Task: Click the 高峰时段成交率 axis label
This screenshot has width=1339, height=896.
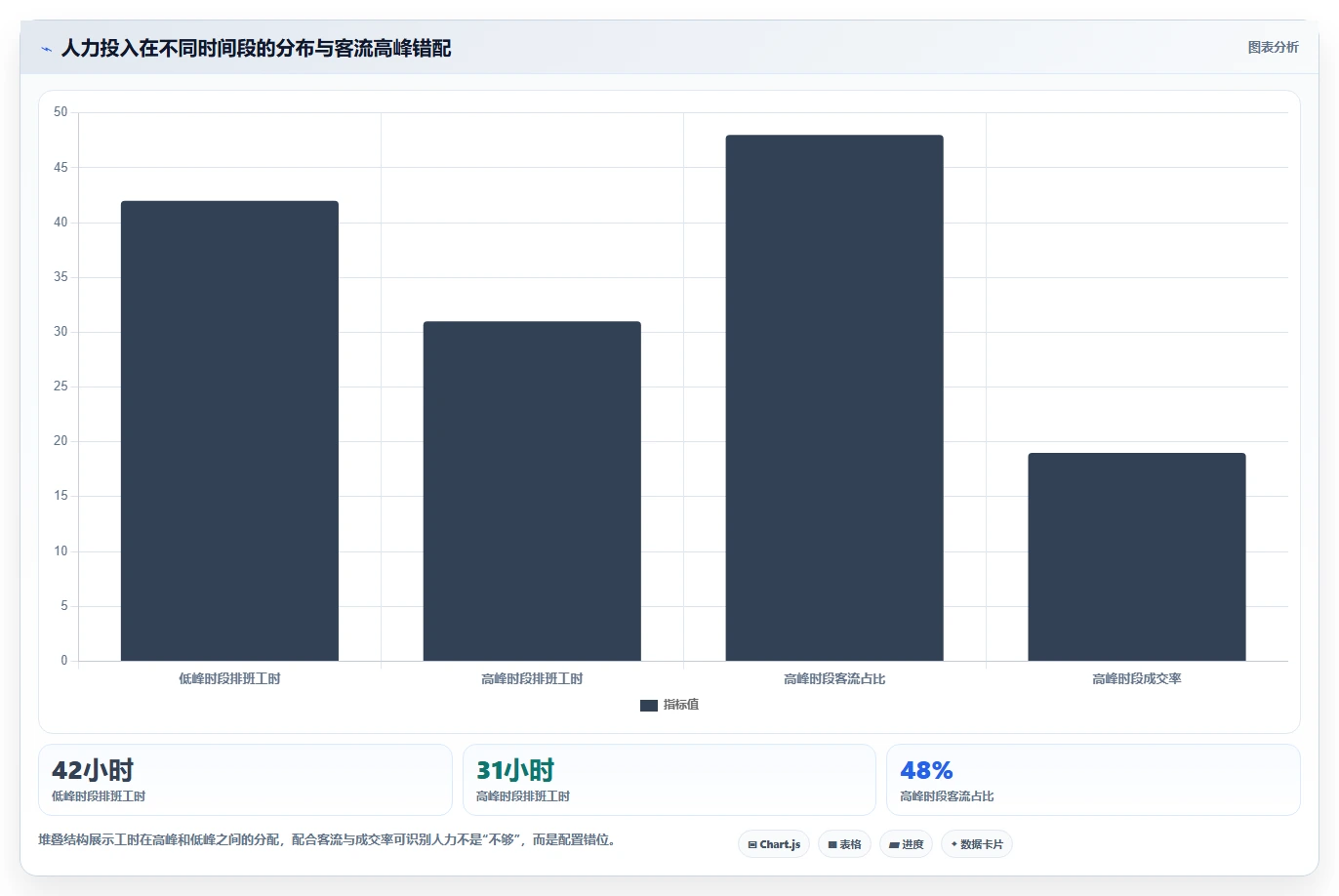Action: click(x=1137, y=678)
